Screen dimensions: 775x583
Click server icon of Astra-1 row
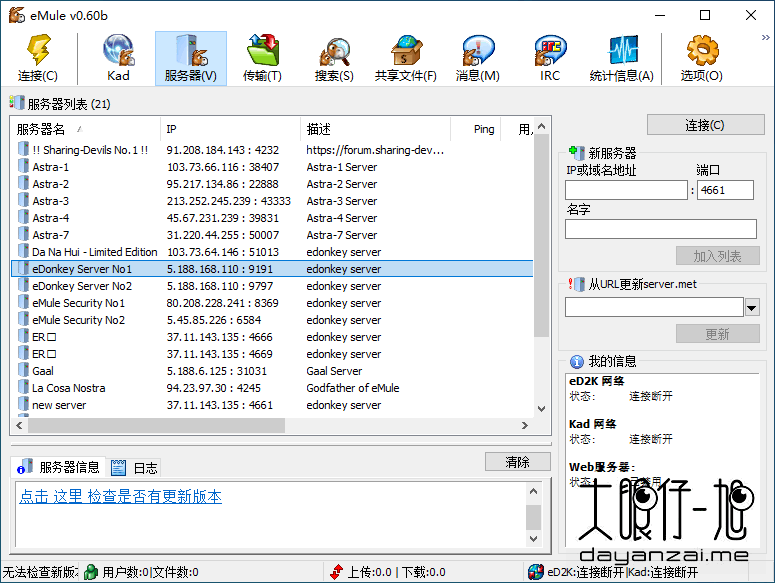click(x=23, y=167)
